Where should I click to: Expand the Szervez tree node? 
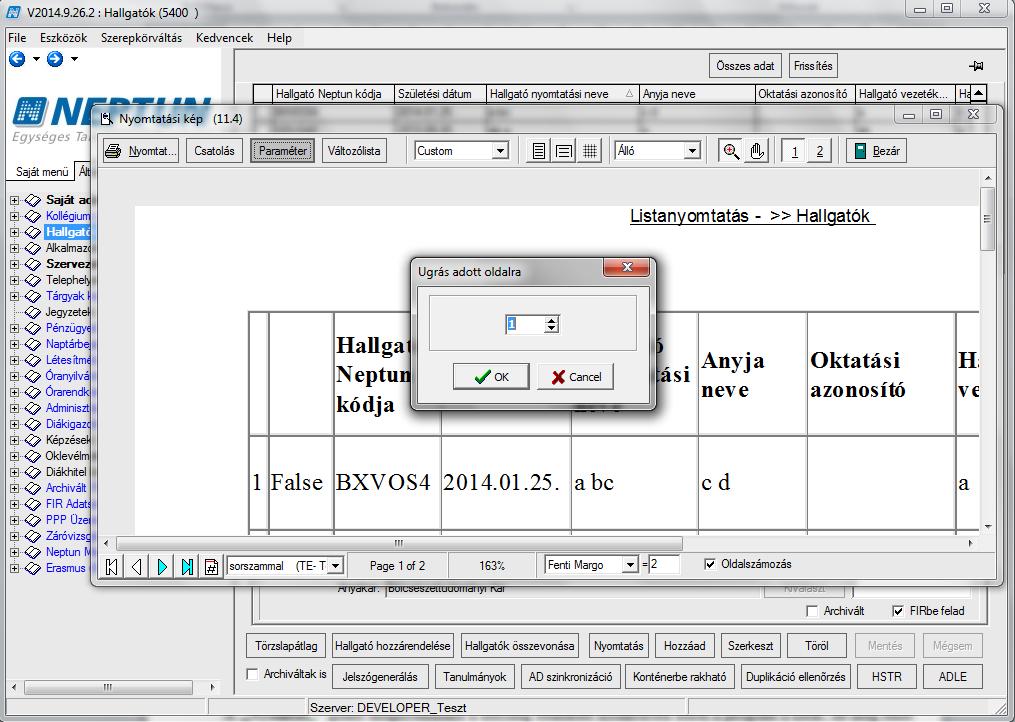(14, 264)
